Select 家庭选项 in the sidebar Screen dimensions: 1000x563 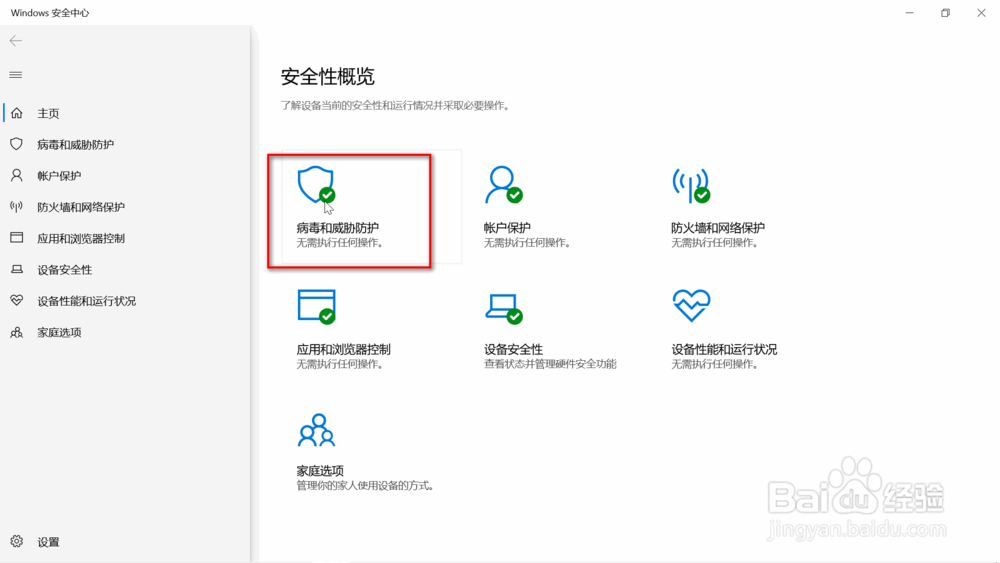coord(59,332)
